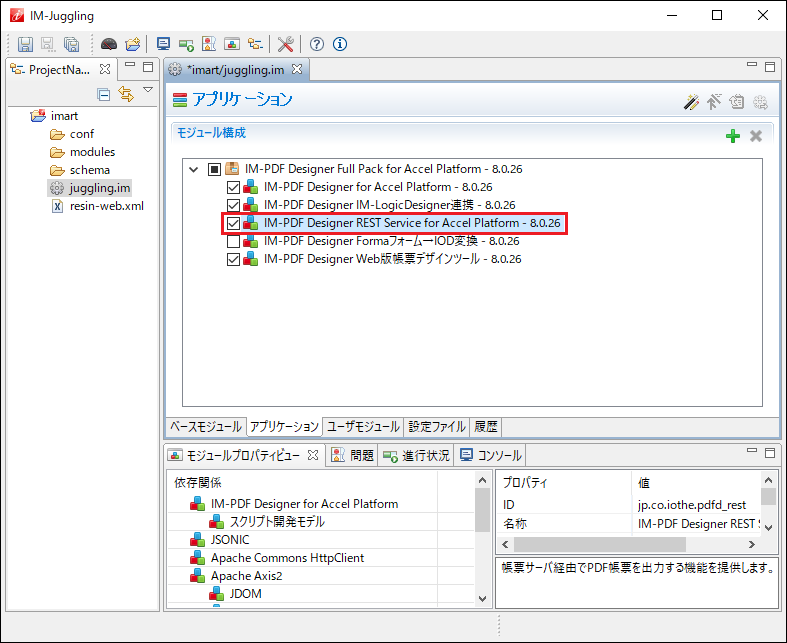Select Apache Commons HttpClient dependency
This screenshot has width=787, height=643.
[287, 558]
